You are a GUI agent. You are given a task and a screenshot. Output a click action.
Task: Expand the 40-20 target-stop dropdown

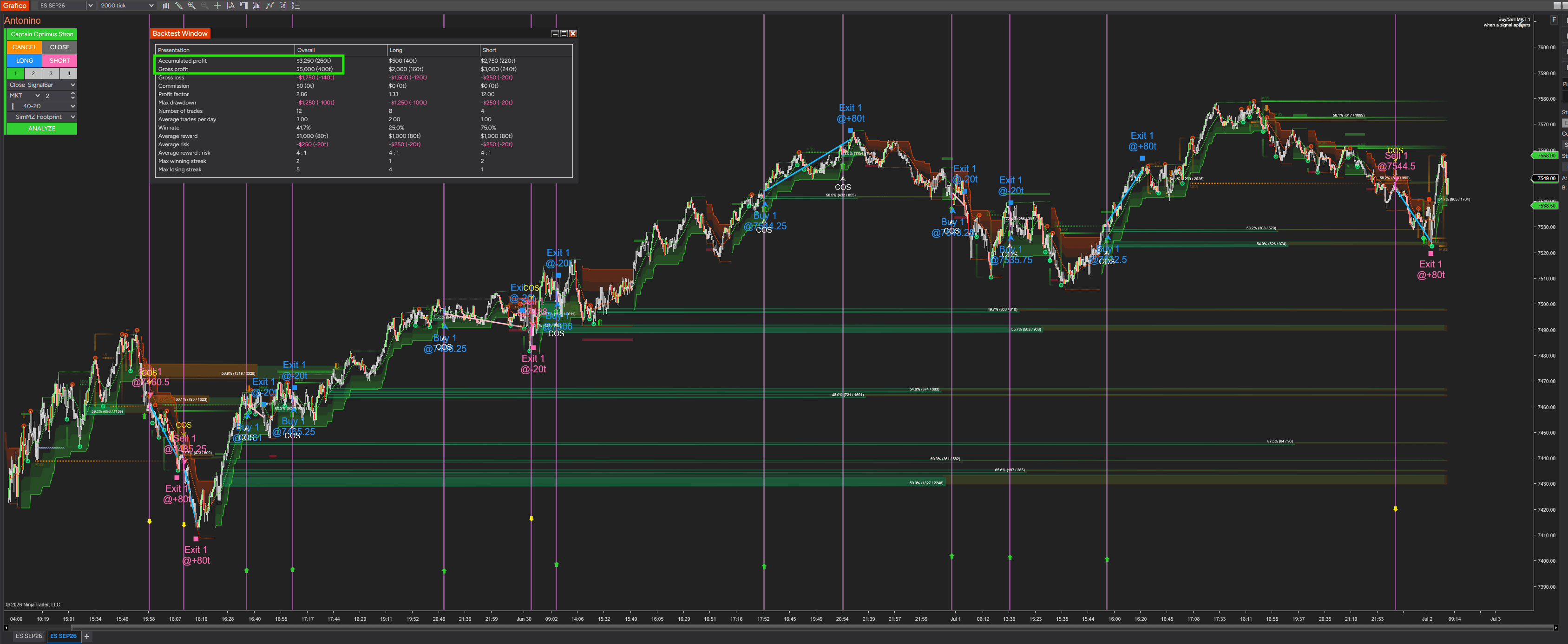tap(72, 106)
